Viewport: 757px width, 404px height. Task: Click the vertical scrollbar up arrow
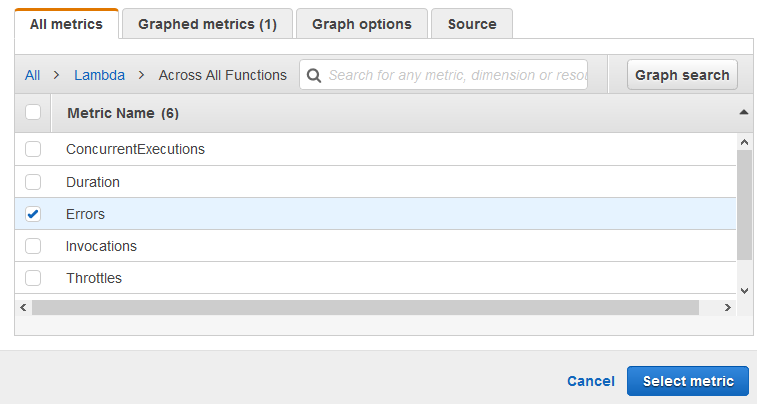coord(744,143)
